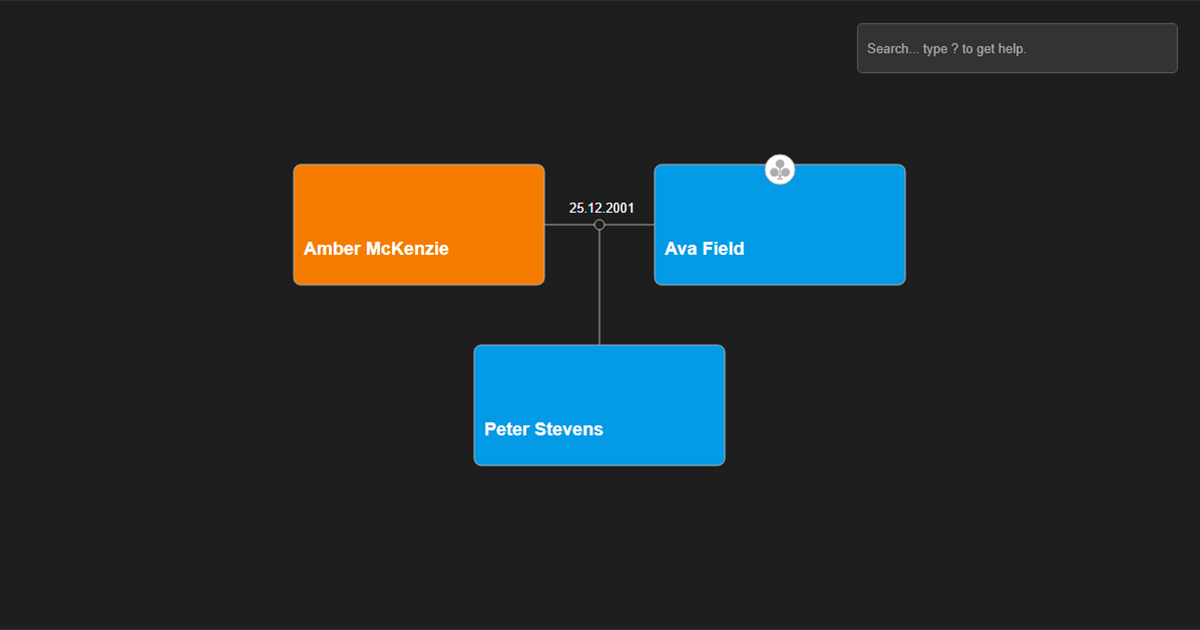
Task: Click the marriage date 25.12.2001
Action: click(601, 207)
